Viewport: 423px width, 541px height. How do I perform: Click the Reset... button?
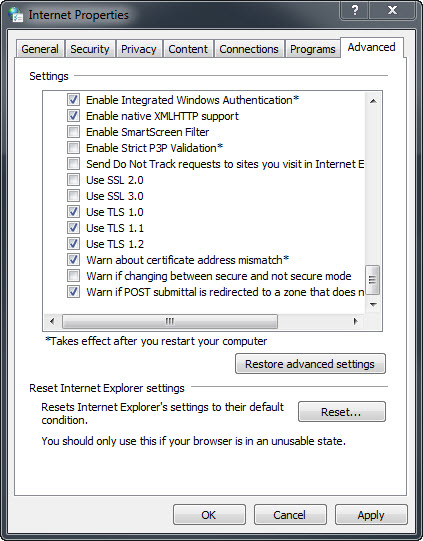pyautogui.click(x=342, y=412)
